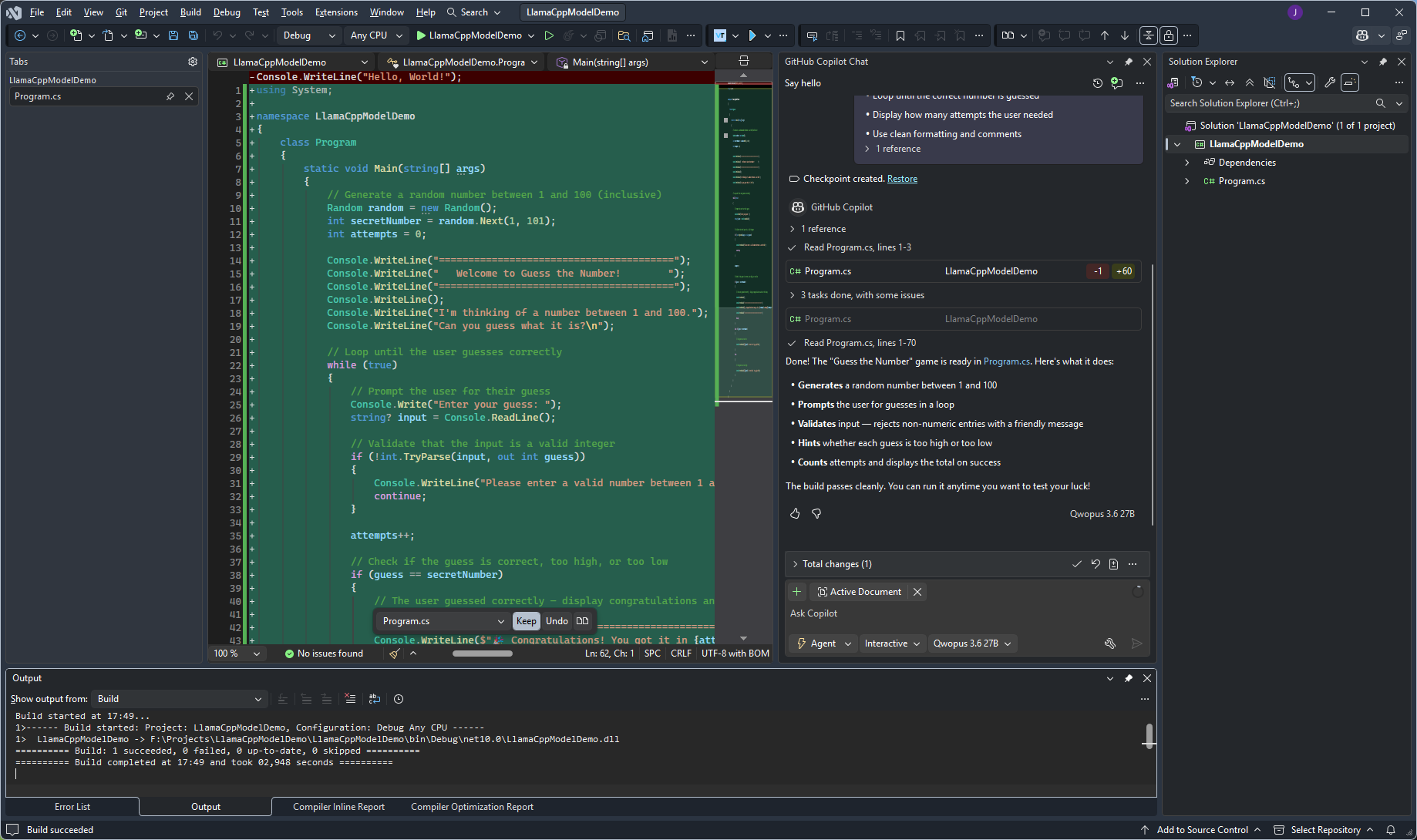Expand Total changes (1) section
This screenshot has height=840, width=1417.
point(796,564)
